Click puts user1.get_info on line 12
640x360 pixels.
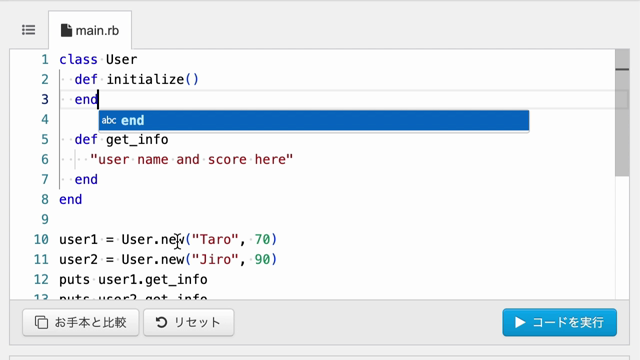pyautogui.click(x=133, y=280)
